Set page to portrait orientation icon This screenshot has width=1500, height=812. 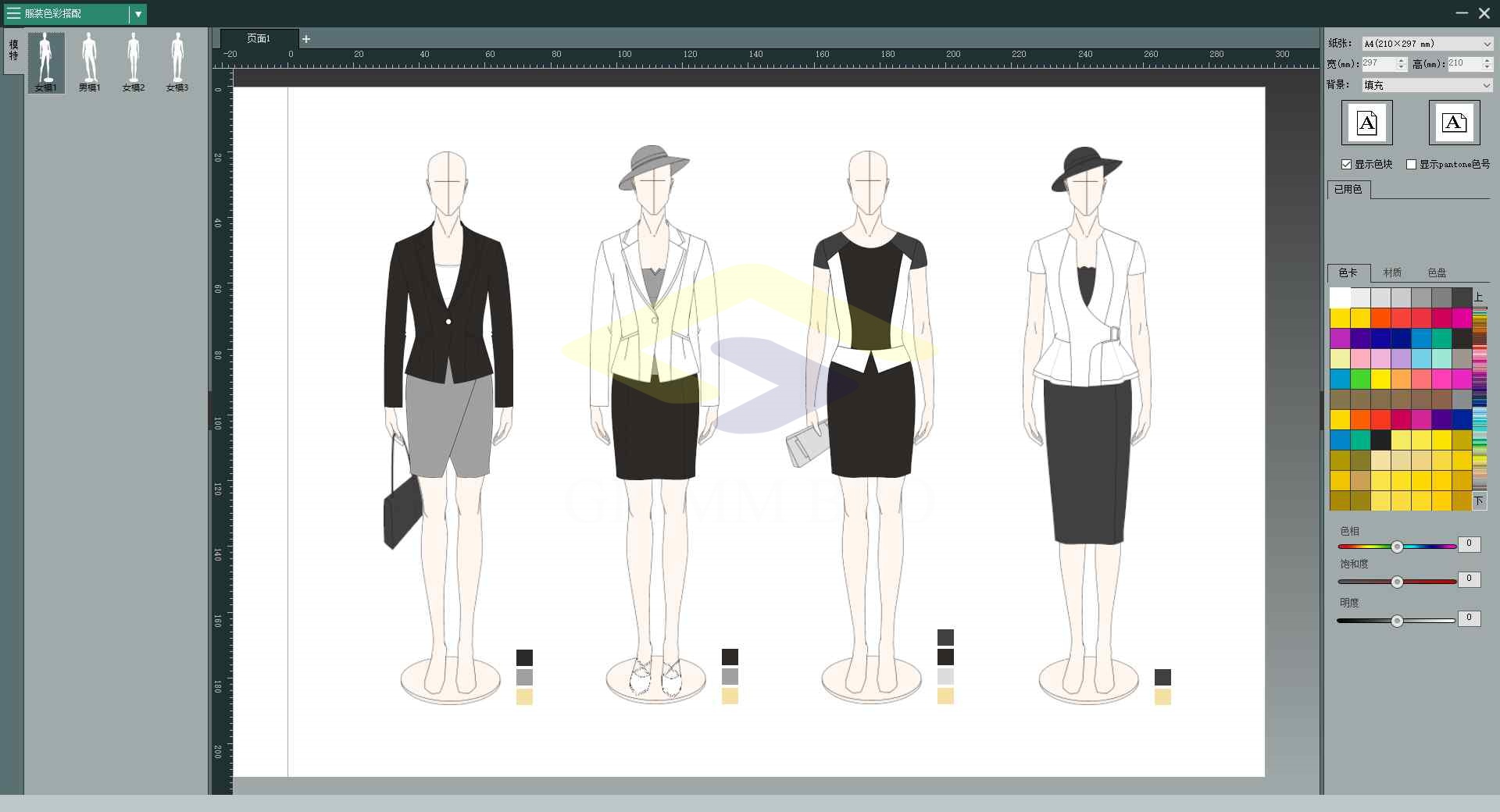[x=1366, y=123]
